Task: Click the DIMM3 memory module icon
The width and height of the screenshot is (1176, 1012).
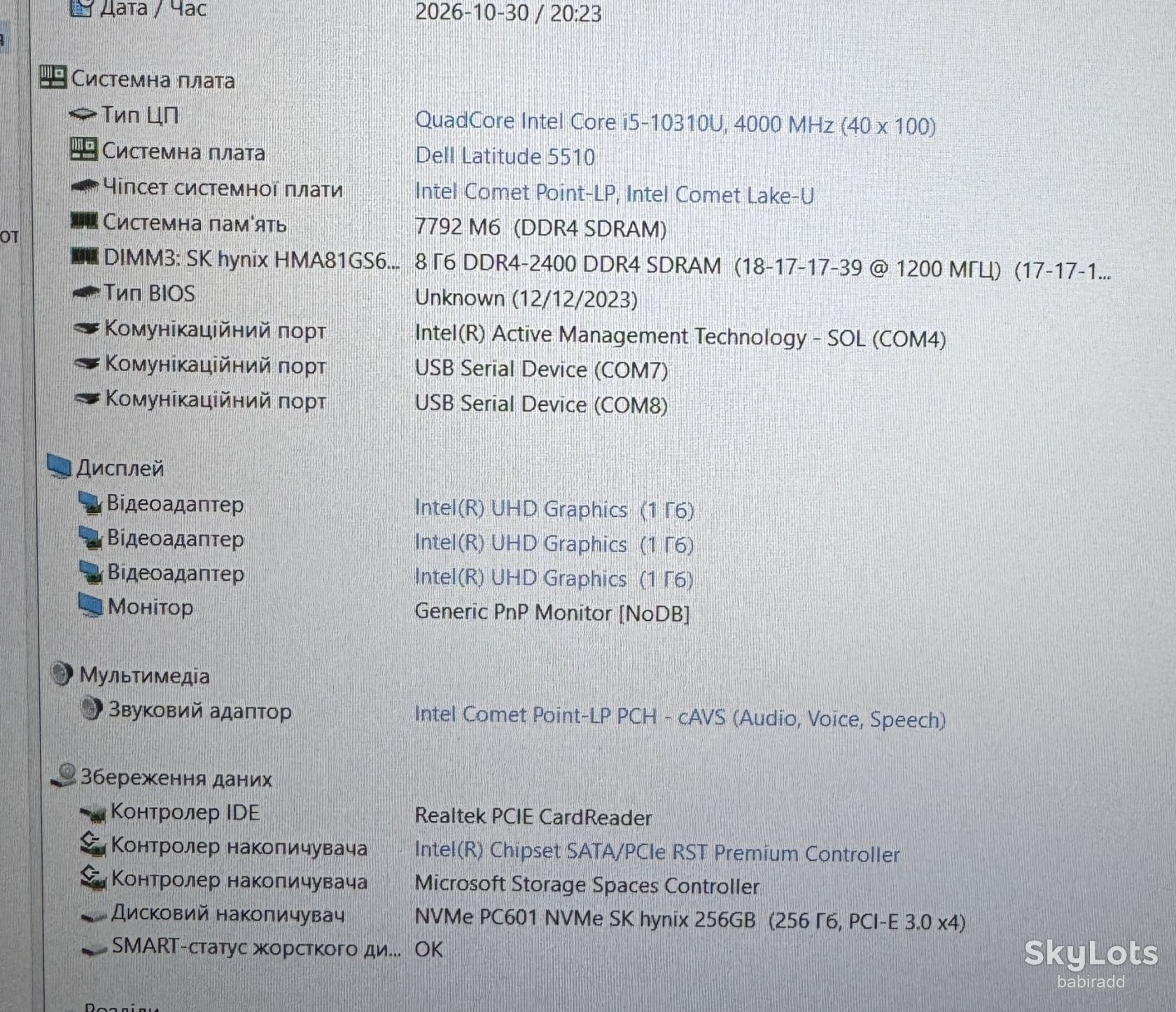Action: click(85, 257)
